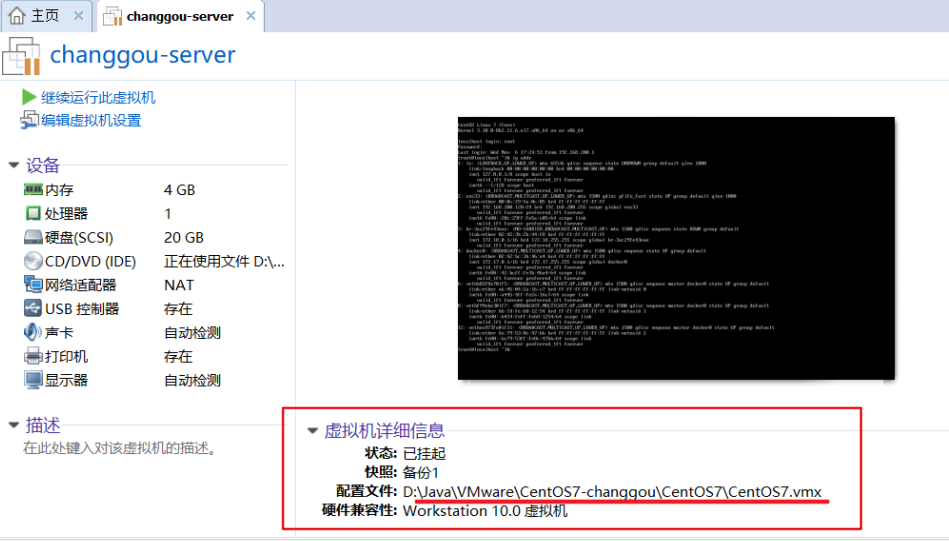Open 编辑虚拟机设置 link
The image size is (949, 541).
tap(91, 120)
